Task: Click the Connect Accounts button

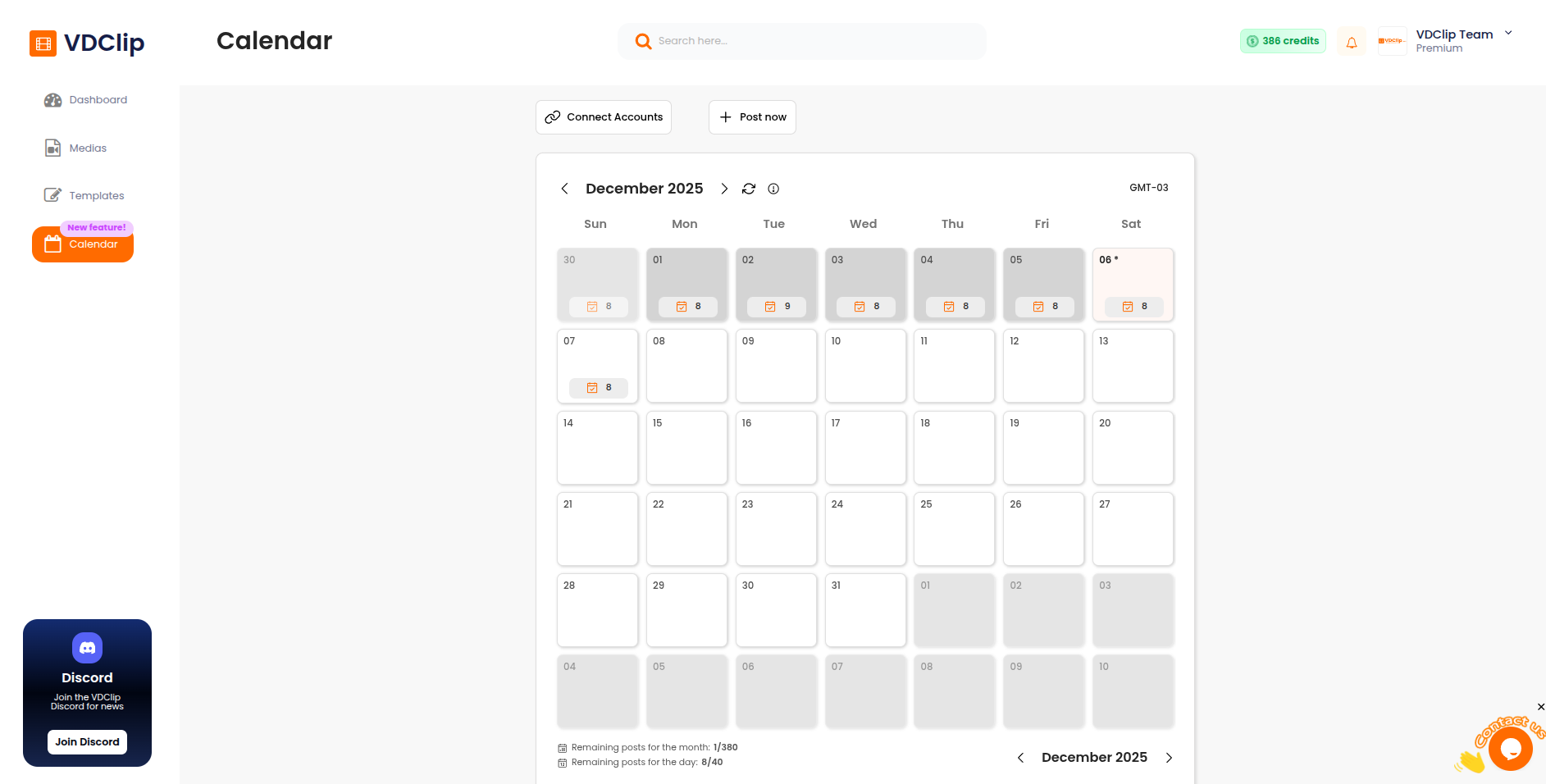Action: pos(603,116)
